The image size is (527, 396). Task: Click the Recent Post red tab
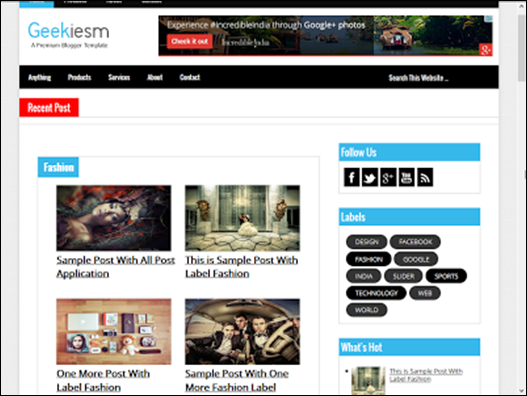pyautogui.click(x=49, y=108)
